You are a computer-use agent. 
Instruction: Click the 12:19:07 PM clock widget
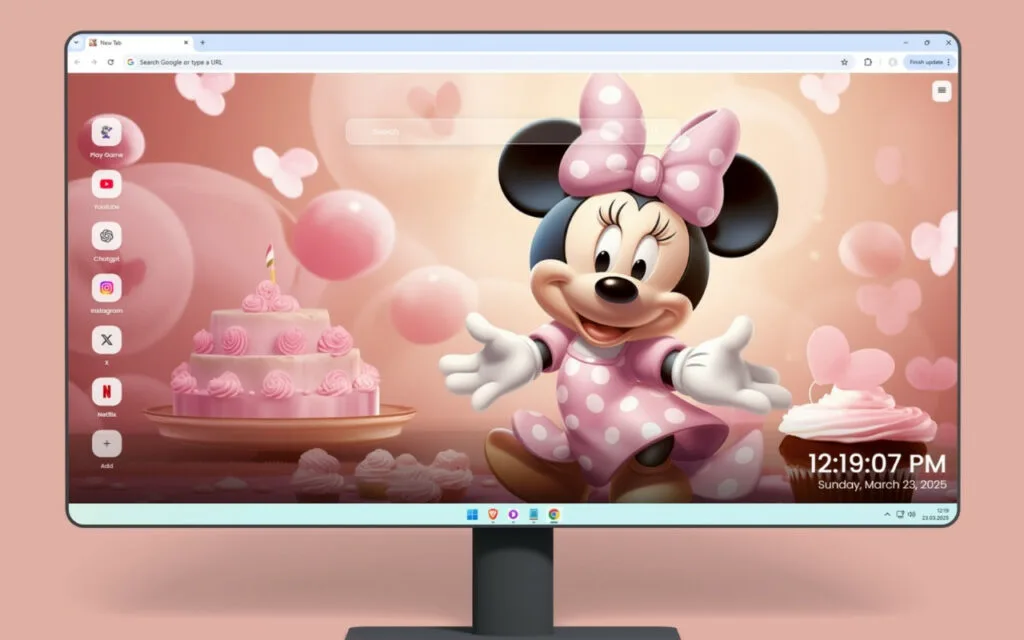[877, 464]
